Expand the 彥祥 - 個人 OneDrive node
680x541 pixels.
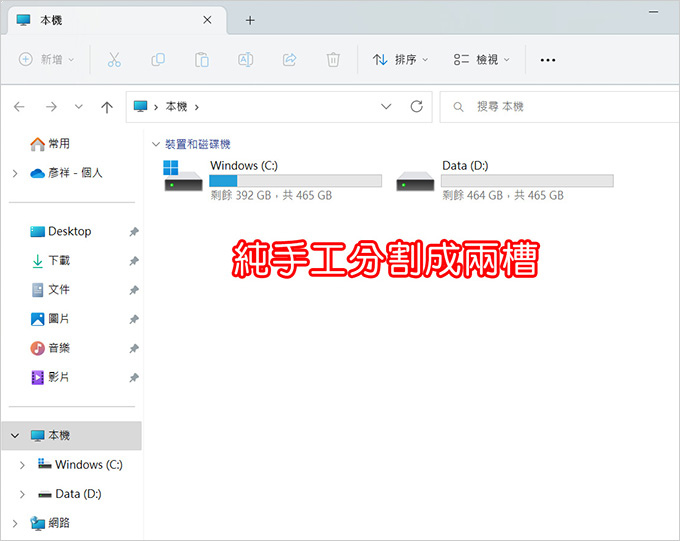15,174
